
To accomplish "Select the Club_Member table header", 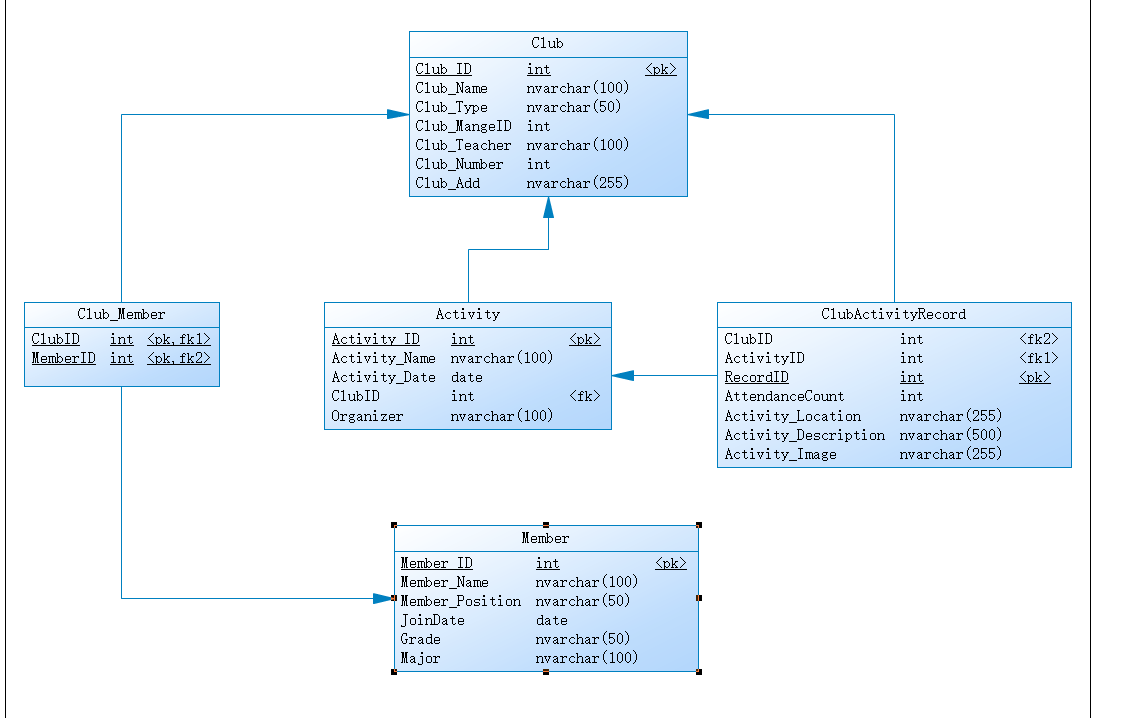I will click(x=121, y=314).
